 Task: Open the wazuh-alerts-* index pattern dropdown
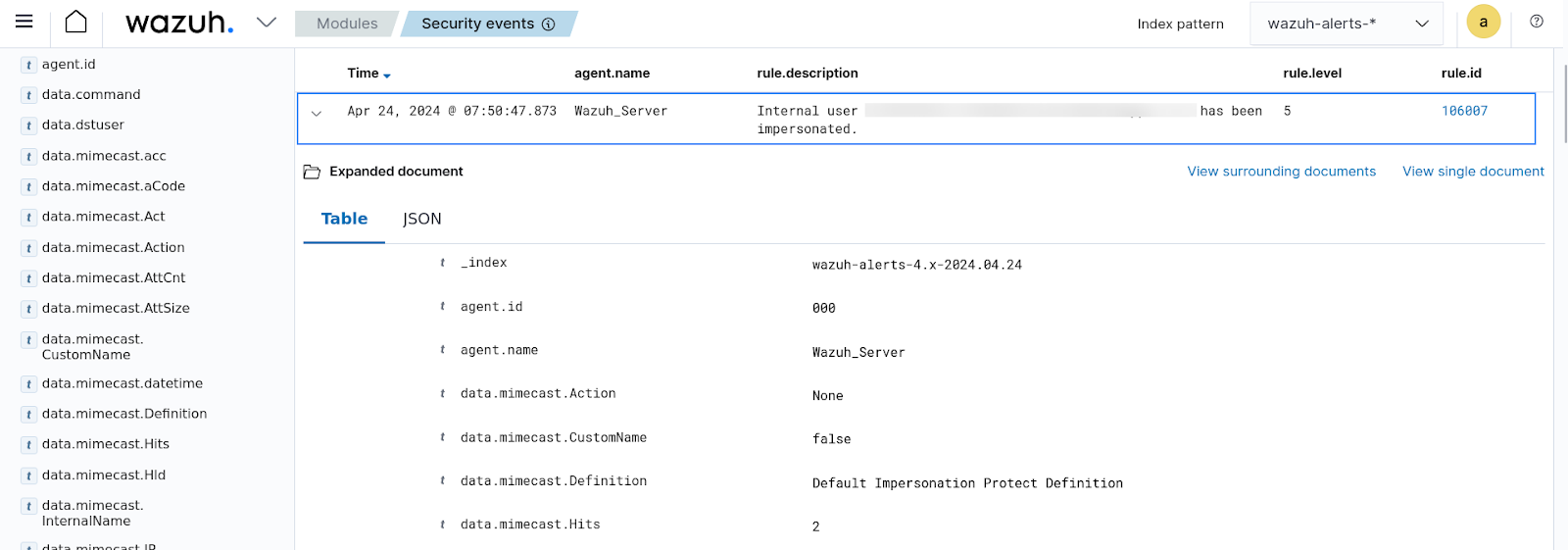[1346, 24]
